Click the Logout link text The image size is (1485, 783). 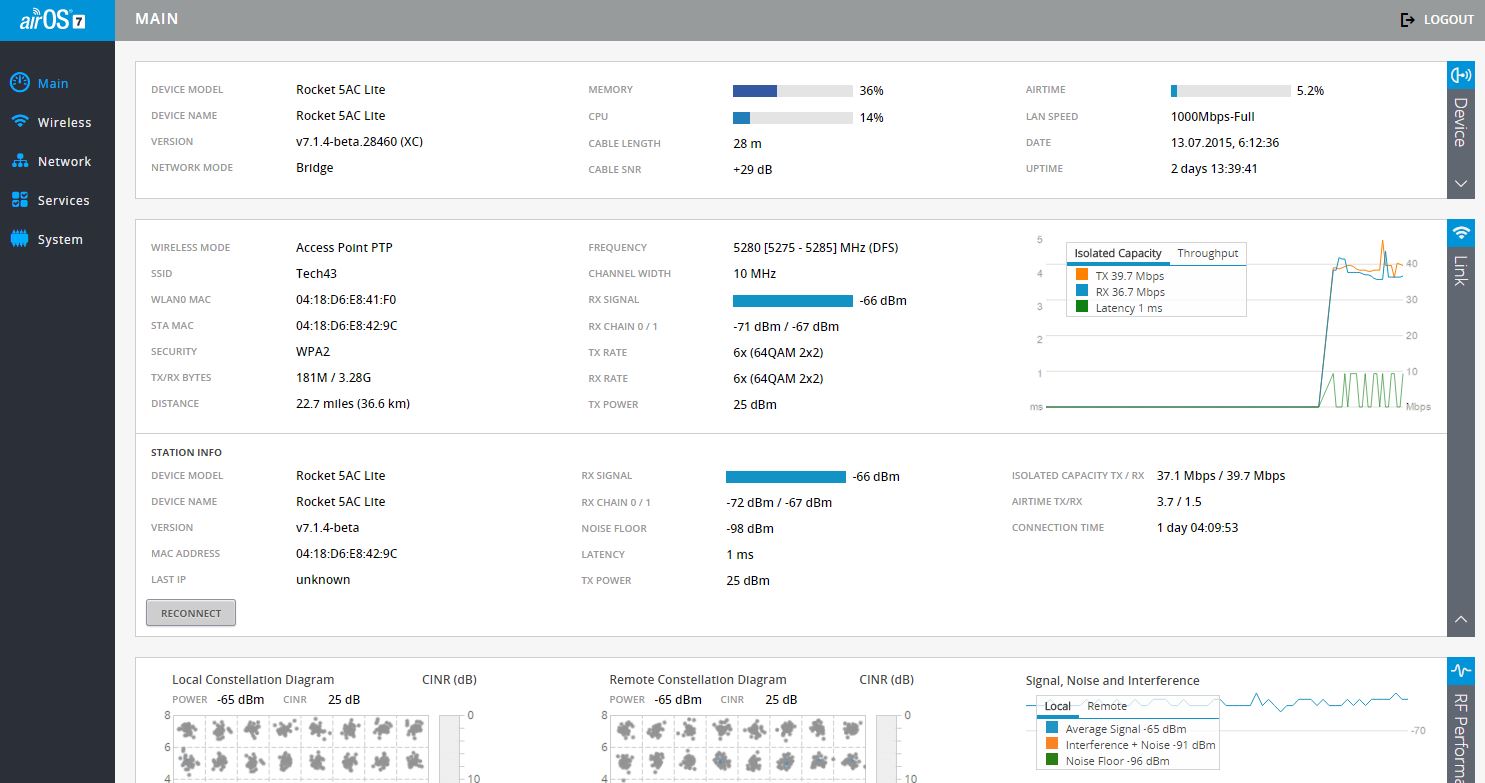1448,20
